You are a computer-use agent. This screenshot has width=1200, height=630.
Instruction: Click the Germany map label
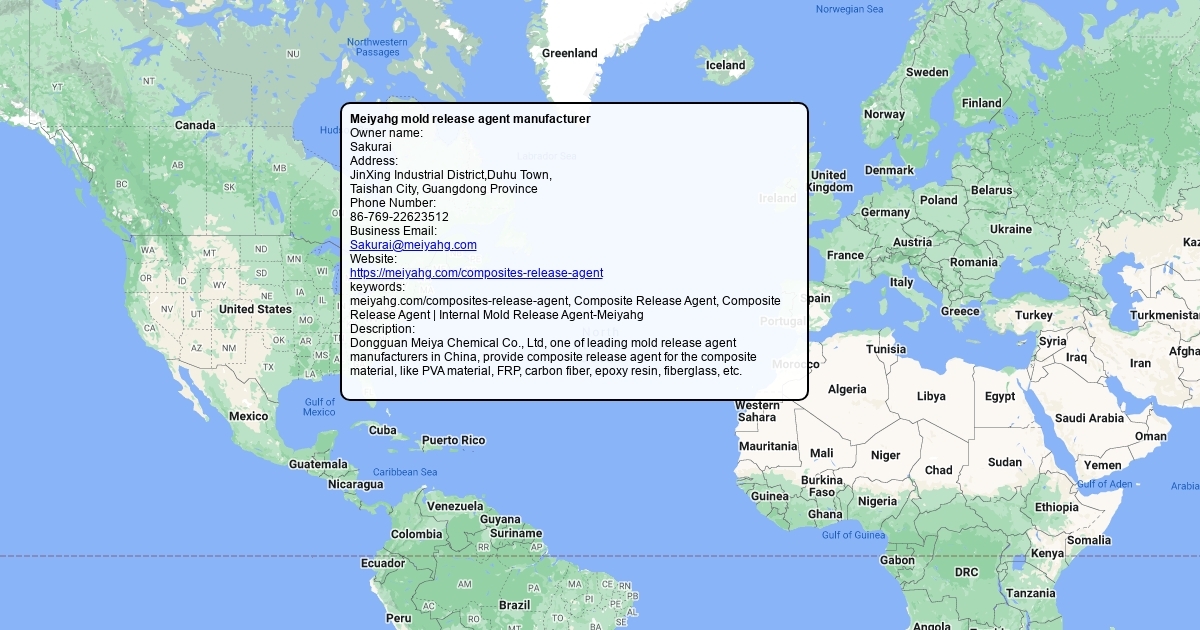coord(885,213)
